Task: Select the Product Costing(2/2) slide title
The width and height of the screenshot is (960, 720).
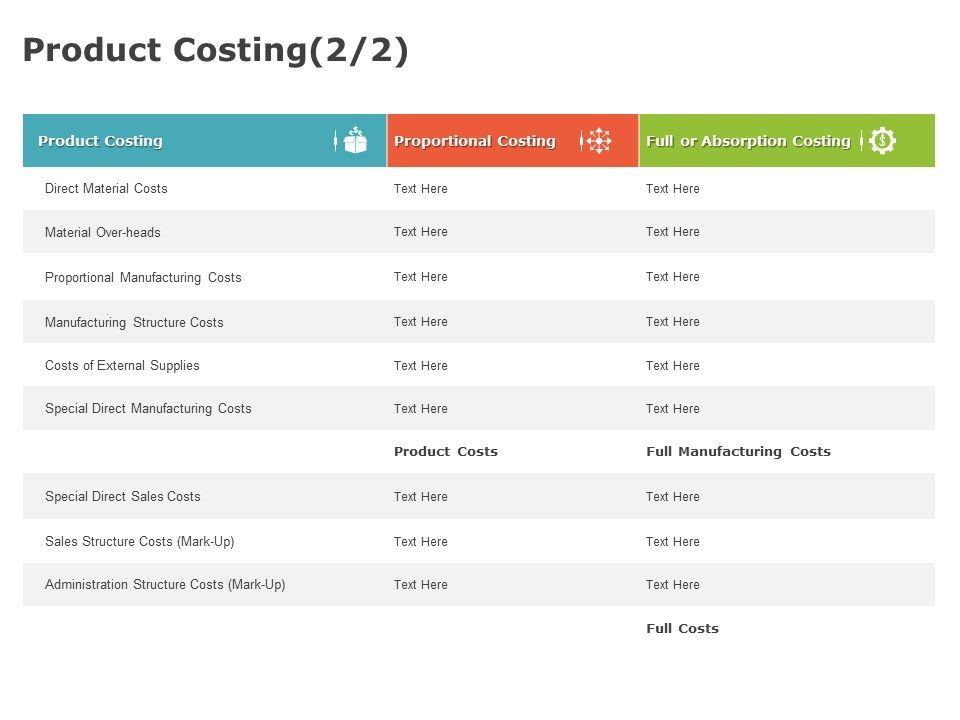Action: click(x=216, y=50)
